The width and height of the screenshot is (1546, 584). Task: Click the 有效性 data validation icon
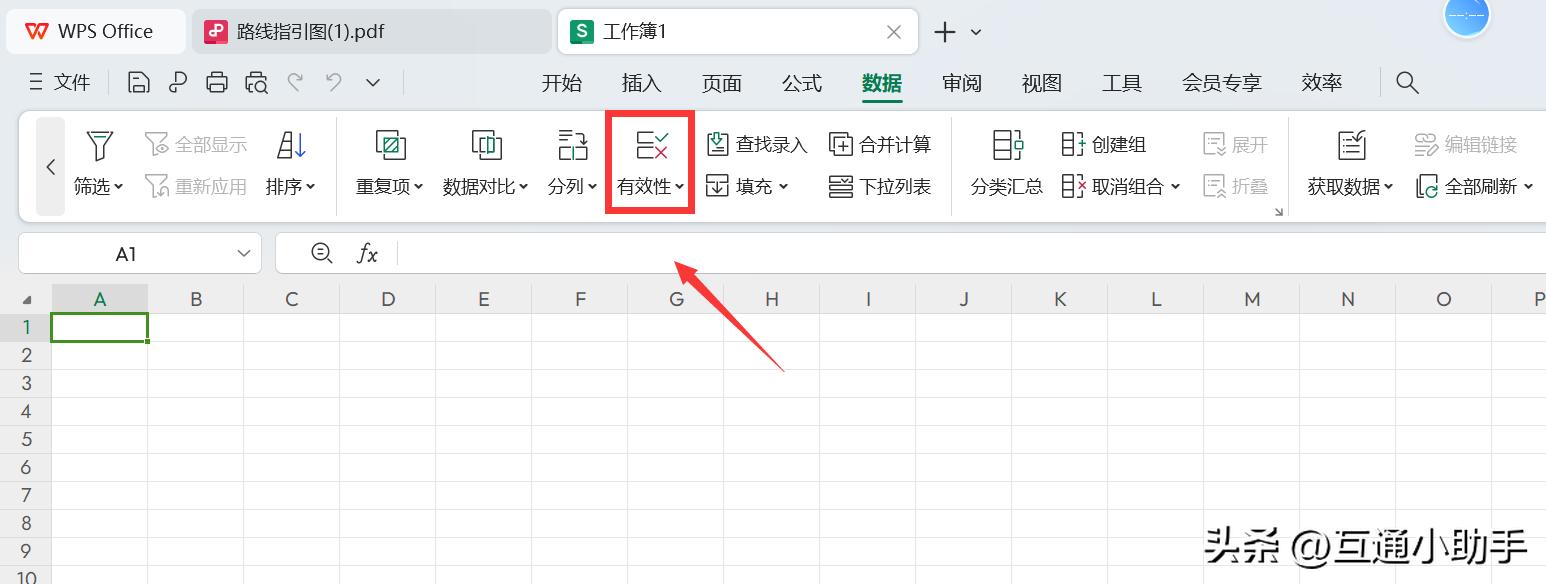pyautogui.click(x=652, y=145)
